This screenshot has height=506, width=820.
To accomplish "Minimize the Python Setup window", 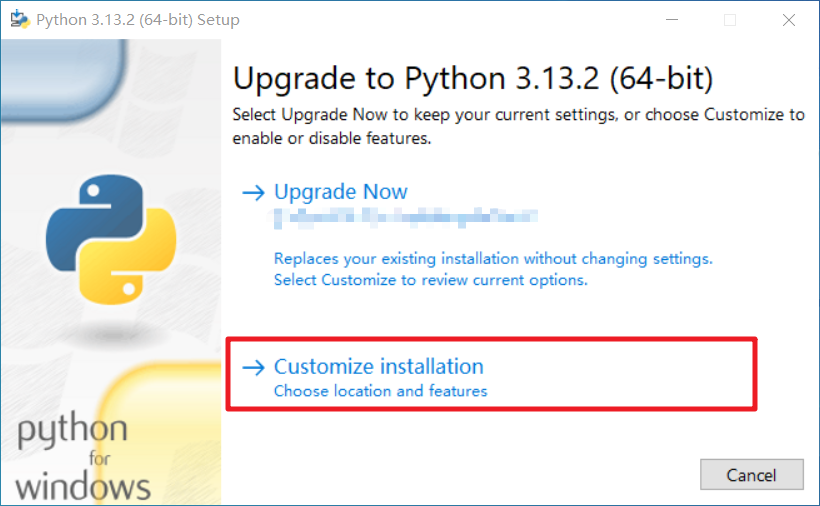I will pos(672,20).
